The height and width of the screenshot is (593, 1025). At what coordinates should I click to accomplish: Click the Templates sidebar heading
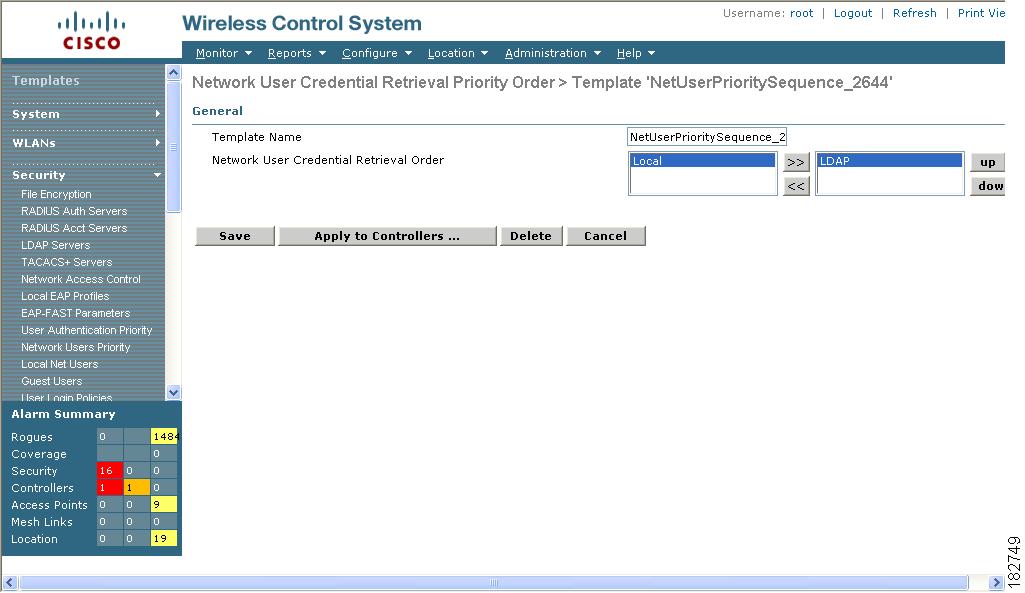coord(46,80)
